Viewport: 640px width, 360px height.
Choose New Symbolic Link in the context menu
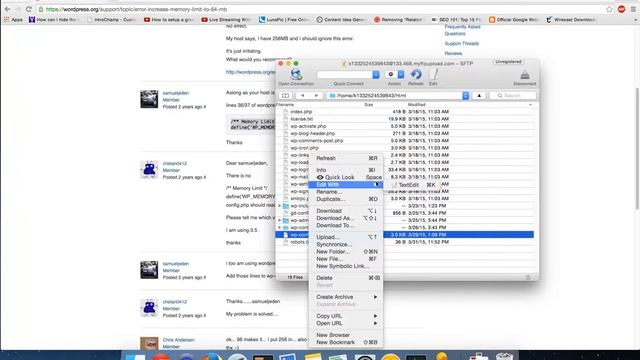point(346,266)
